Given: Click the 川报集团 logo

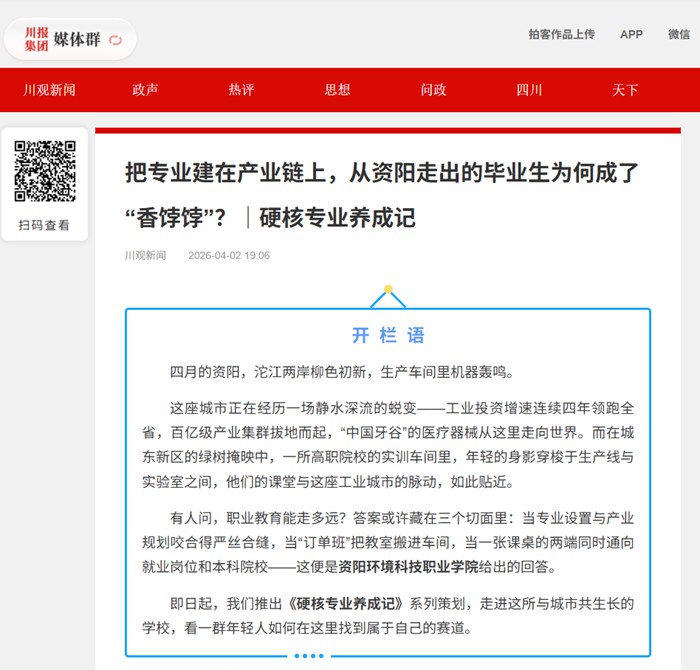Looking at the screenshot, I should (36, 39).
